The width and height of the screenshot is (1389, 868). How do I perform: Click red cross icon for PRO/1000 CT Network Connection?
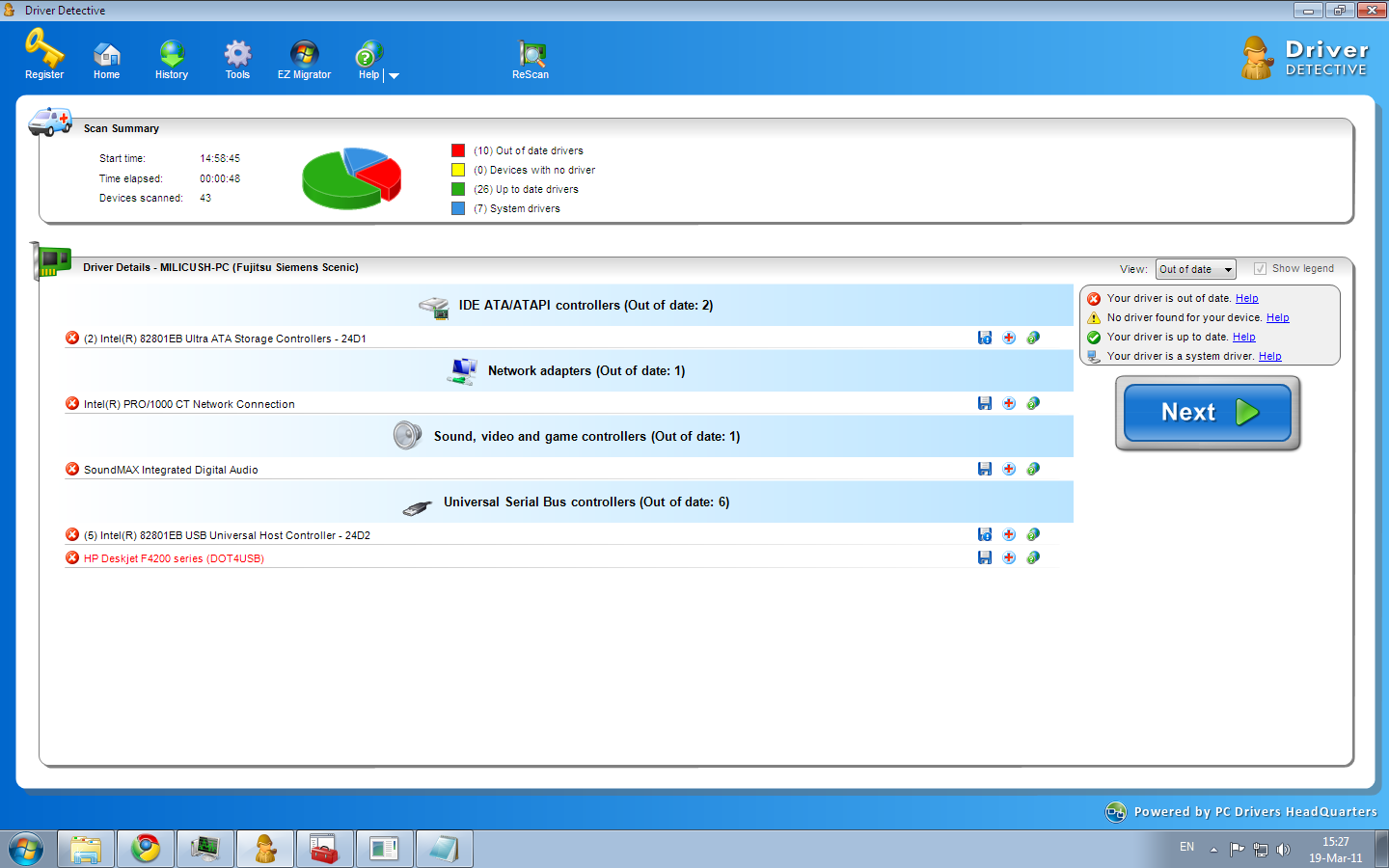1009,403
